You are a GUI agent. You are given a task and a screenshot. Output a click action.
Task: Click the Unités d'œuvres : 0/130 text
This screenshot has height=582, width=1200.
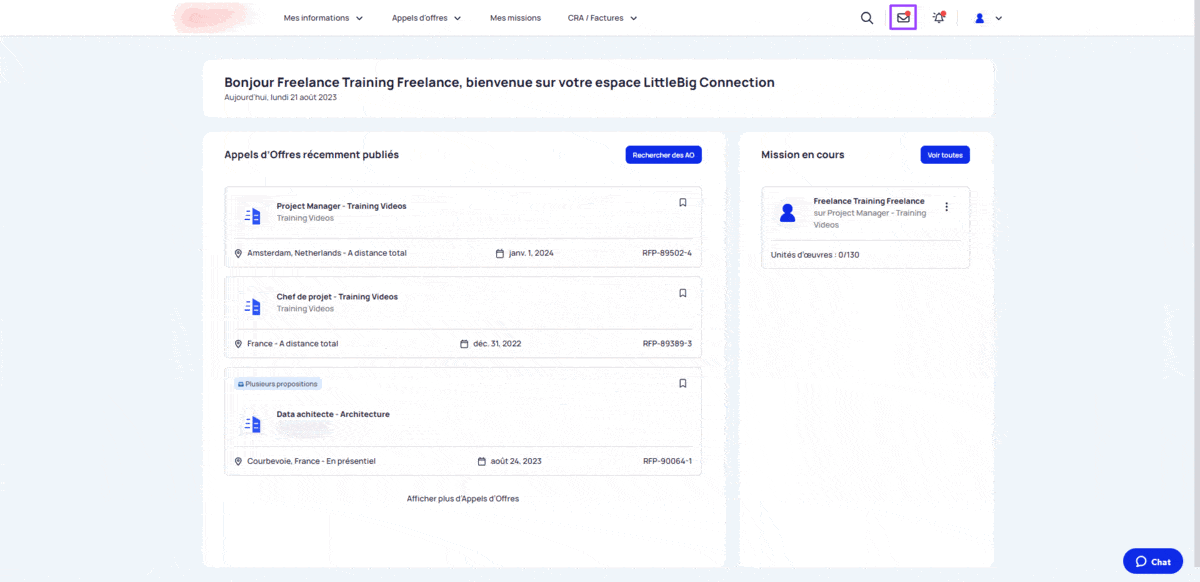[815, 255]
